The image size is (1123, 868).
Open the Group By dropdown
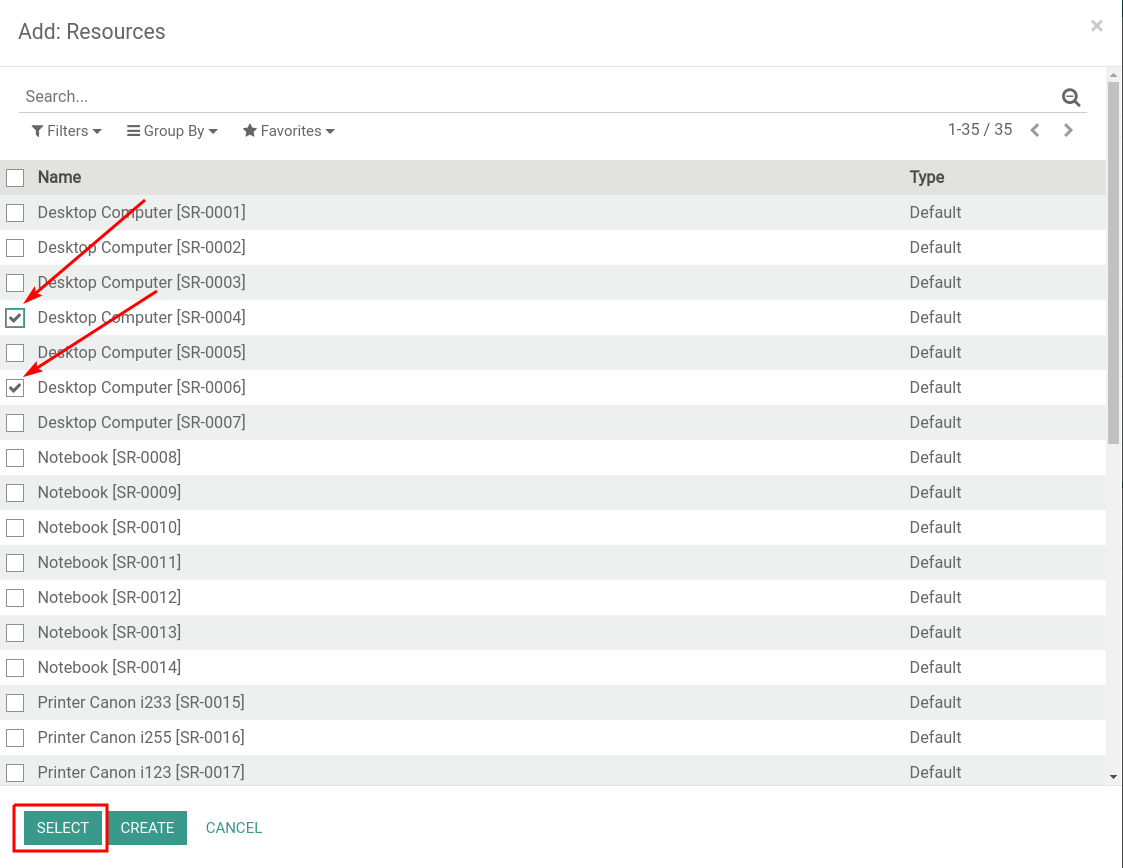click(x=172, y=131)
